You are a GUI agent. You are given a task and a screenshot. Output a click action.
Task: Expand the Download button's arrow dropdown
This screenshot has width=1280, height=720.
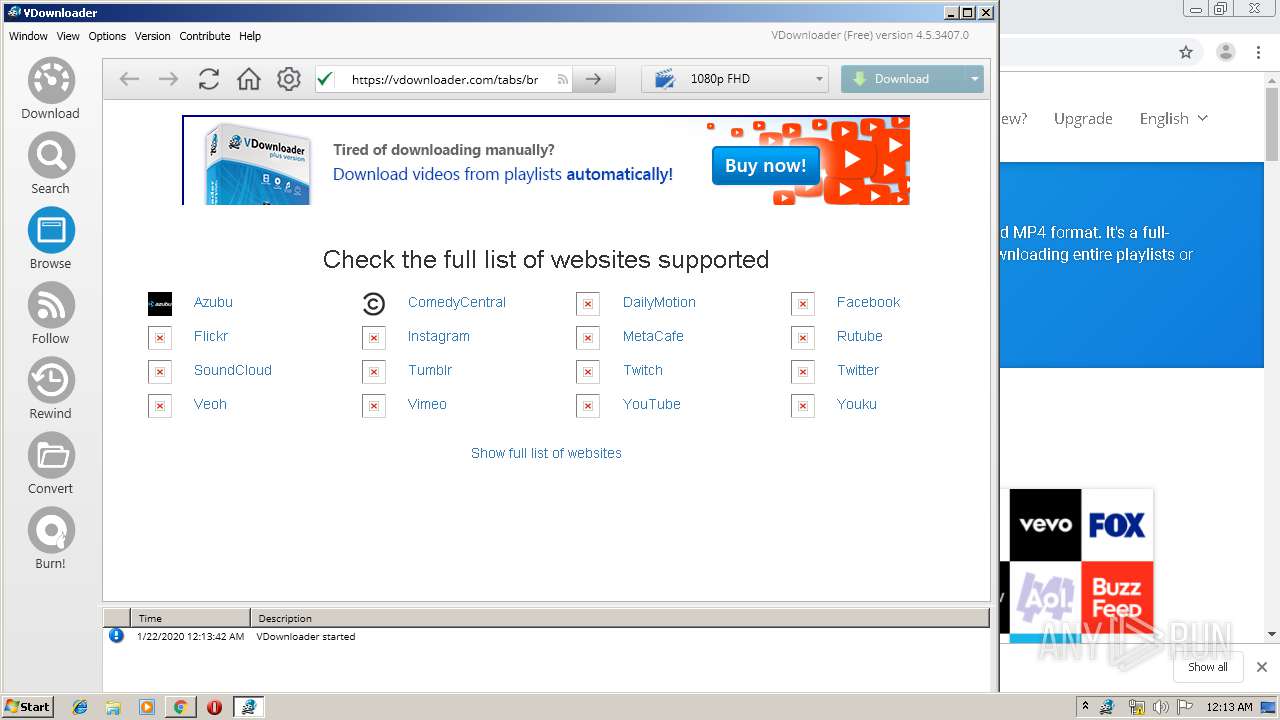[x=974, y=79]
